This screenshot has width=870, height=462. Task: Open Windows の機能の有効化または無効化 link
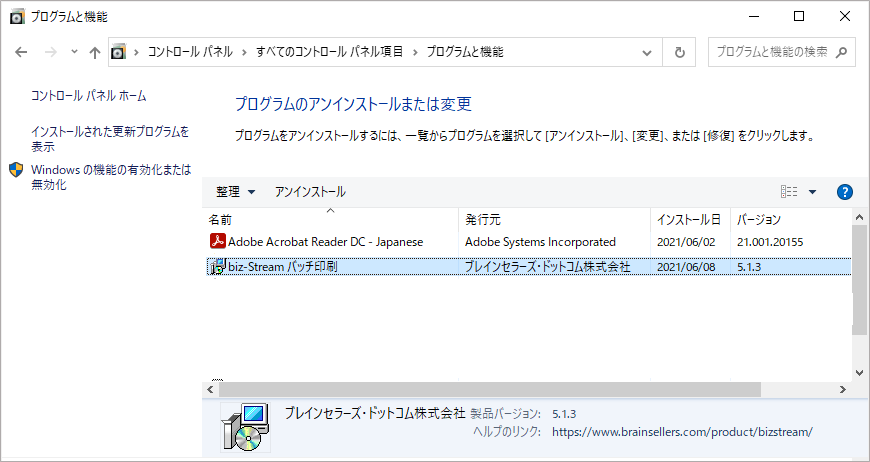(111, 177)
